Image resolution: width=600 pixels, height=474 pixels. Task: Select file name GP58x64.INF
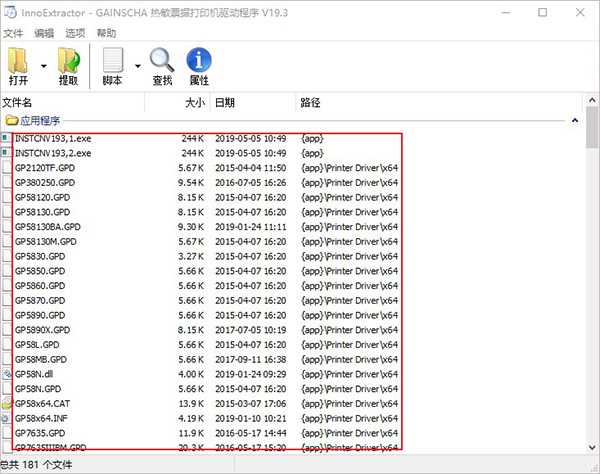(41, 418)
